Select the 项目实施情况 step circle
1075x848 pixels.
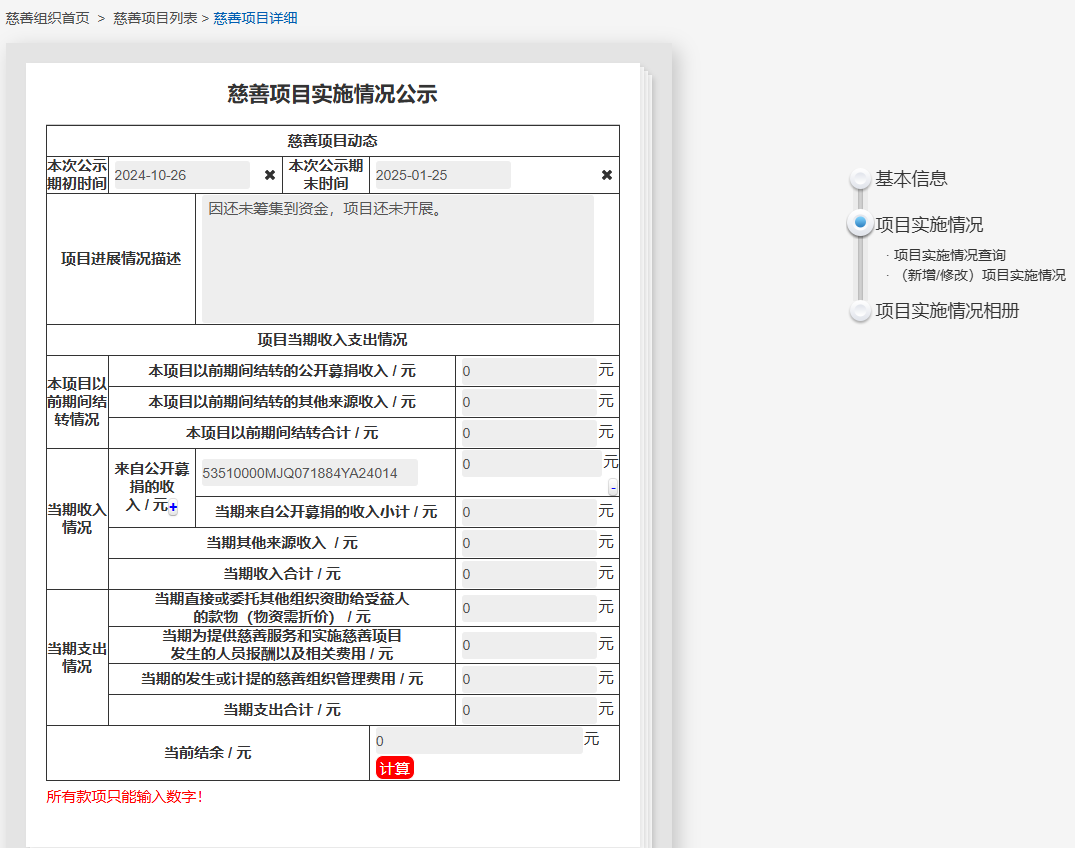(860, 224)
